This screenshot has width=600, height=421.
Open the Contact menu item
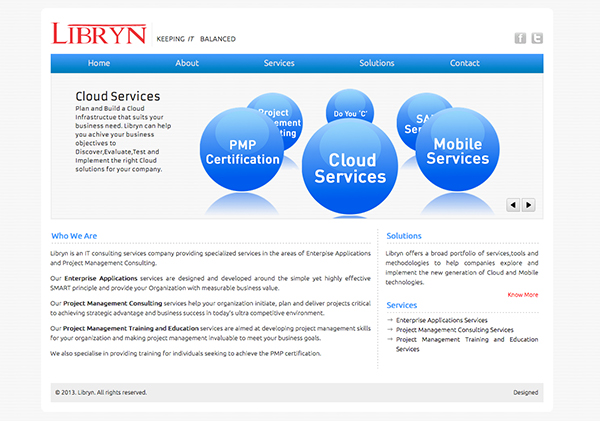pyautogui.click(x=465, y=63)
